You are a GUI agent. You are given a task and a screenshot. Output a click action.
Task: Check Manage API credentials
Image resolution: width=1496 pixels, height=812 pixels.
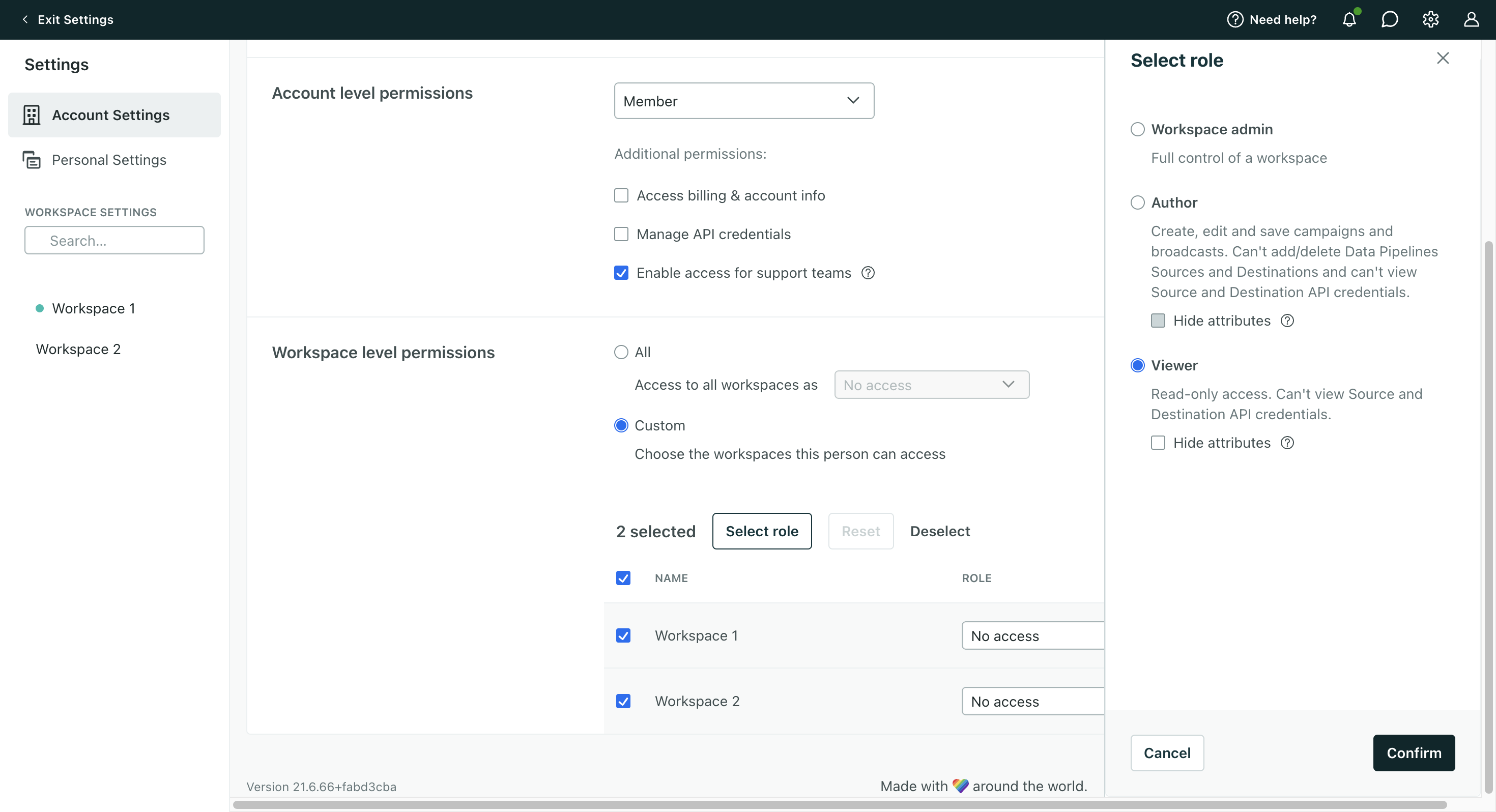pos(621,234)
